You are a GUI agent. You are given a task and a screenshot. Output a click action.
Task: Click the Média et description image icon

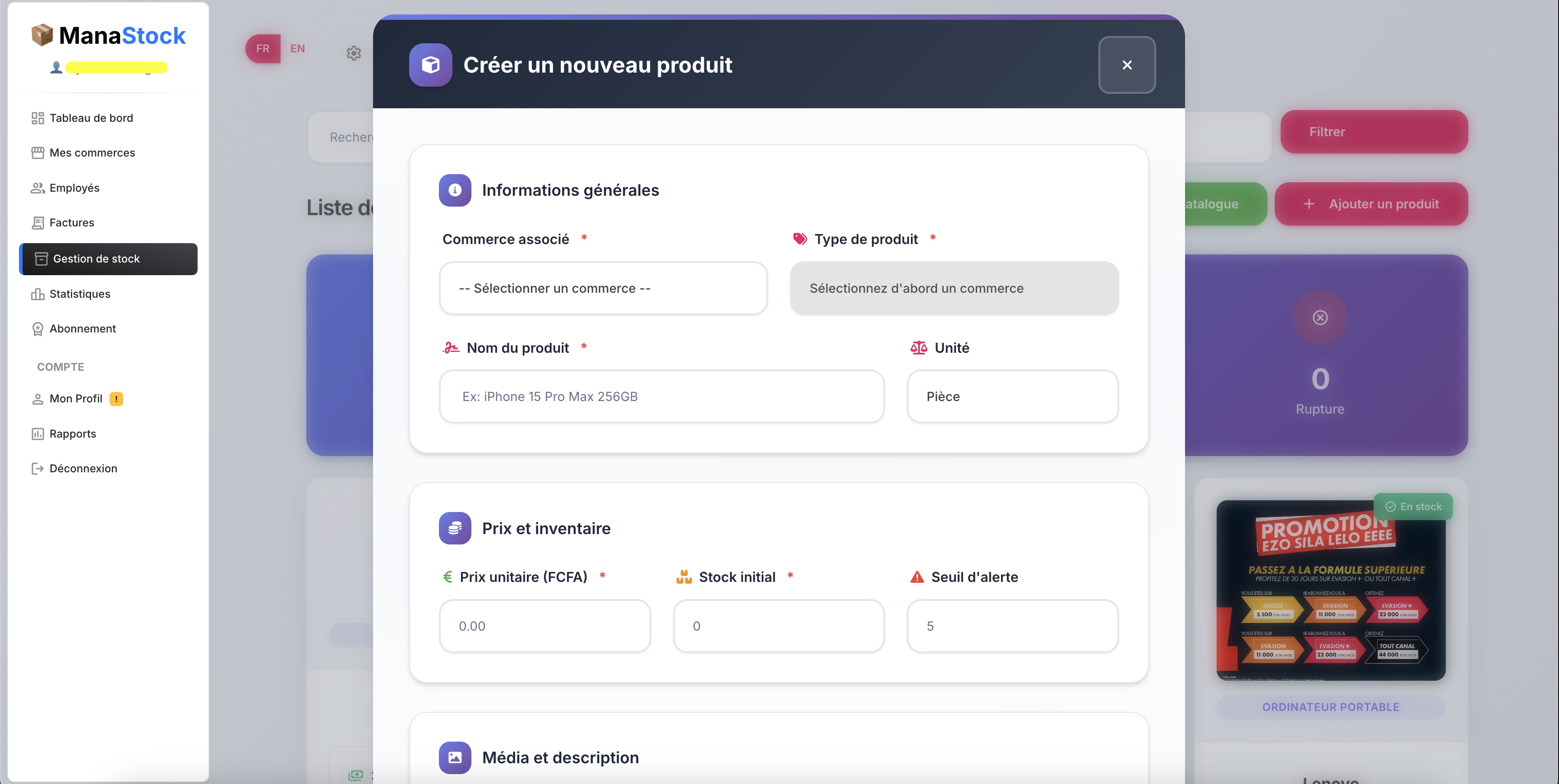tap(455, 757)
